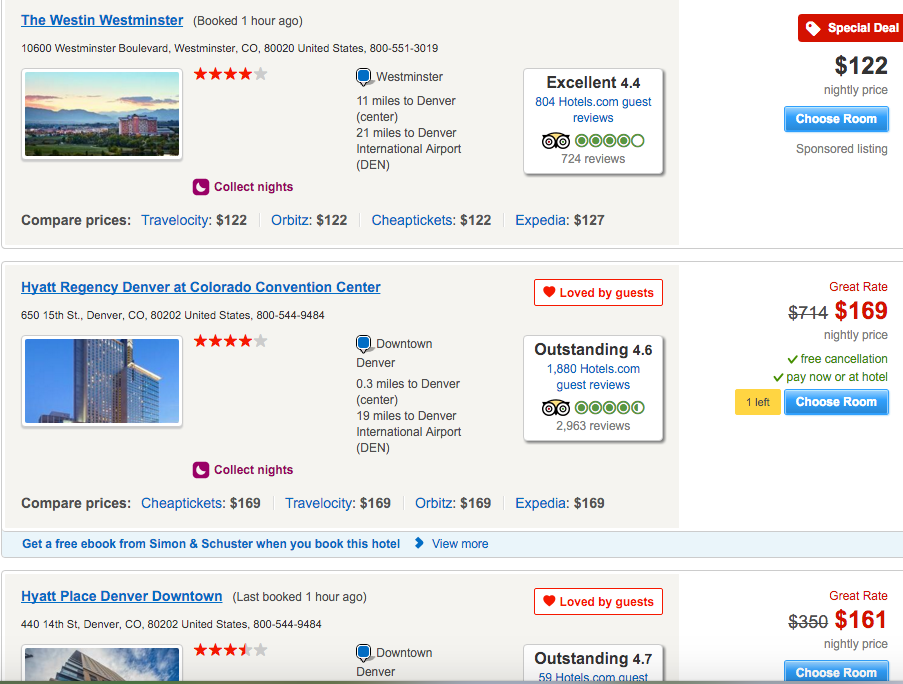Click the Westin Westminster hotel photo thumbnail
The height and width of the screenshot is (684, 903).
(102, 113)
